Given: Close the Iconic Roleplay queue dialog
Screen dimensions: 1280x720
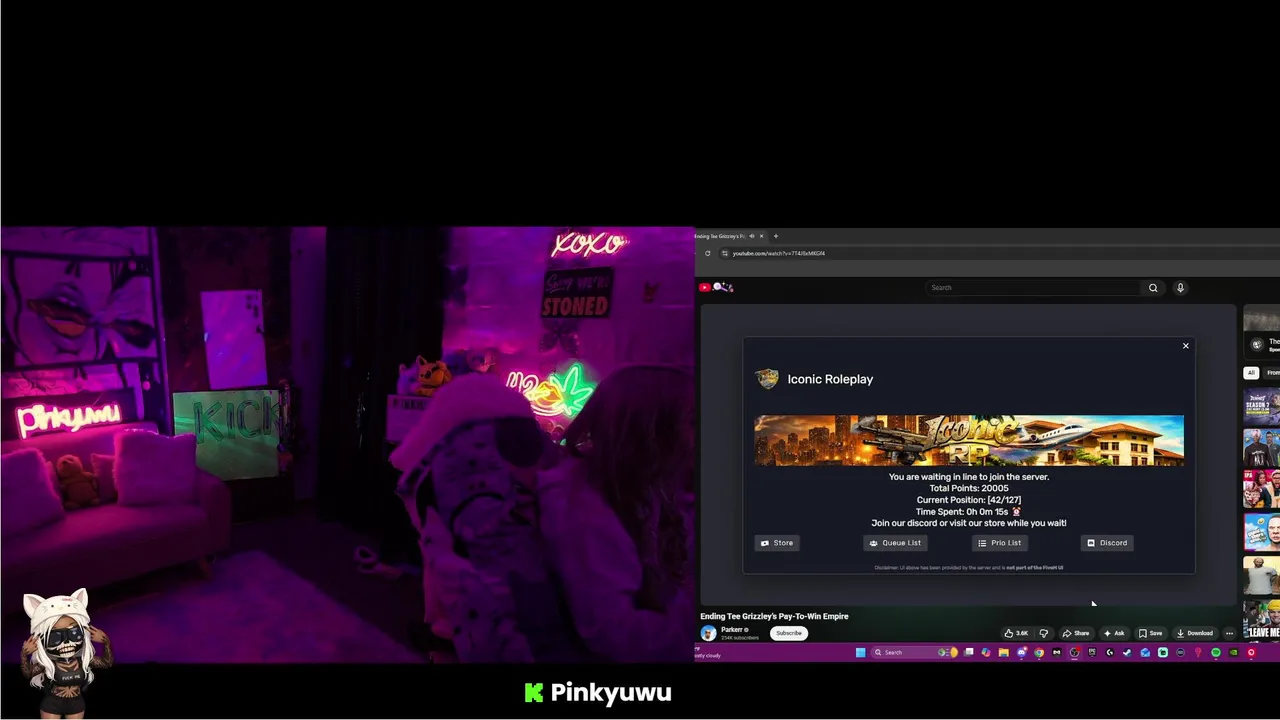Looking at the screenshot, I should tap(1186, 346).
